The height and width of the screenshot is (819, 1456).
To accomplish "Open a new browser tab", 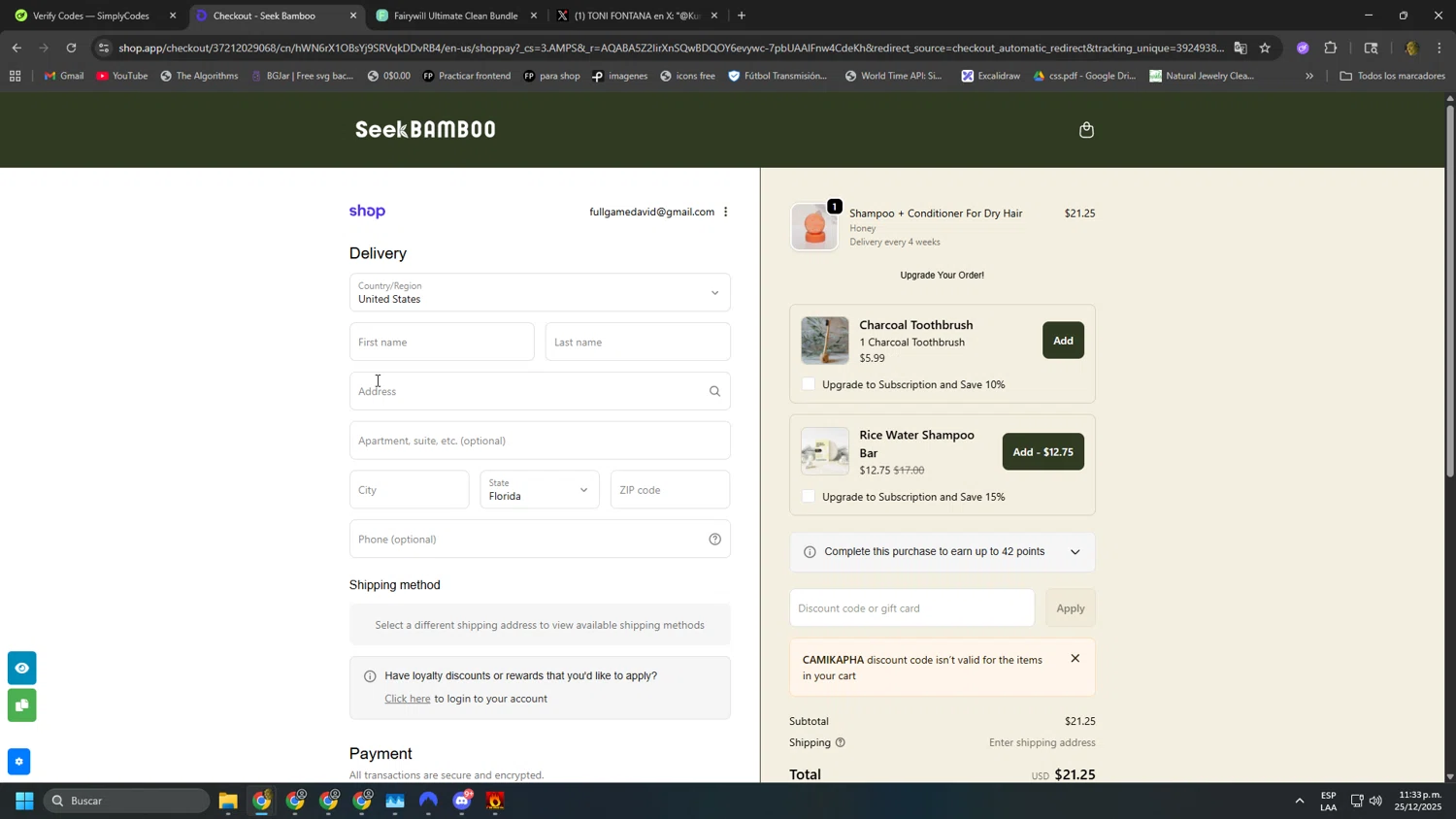I will point(742,16).
